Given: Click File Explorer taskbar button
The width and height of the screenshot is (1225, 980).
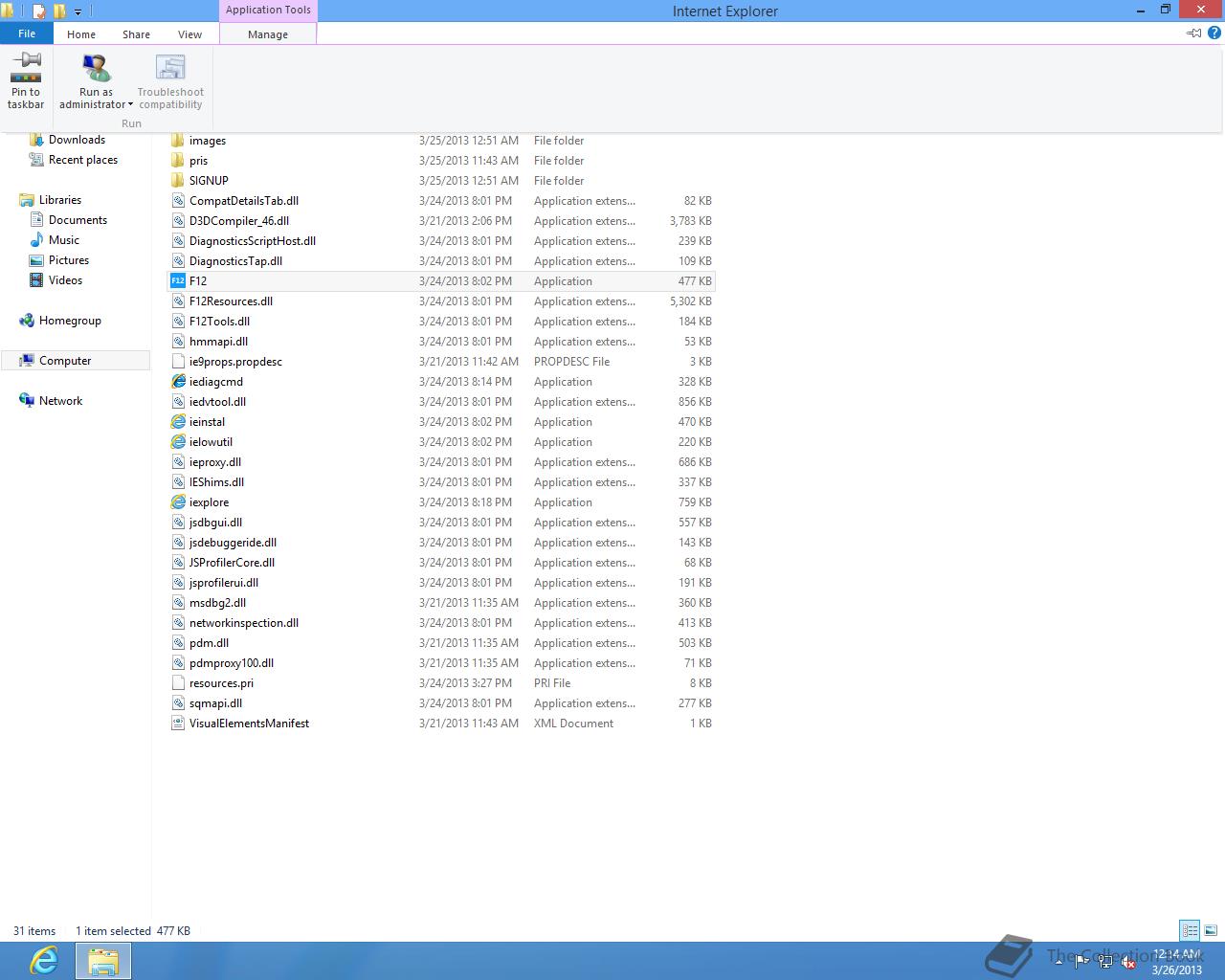Looking at the screenshot, I should click(102, 961).
